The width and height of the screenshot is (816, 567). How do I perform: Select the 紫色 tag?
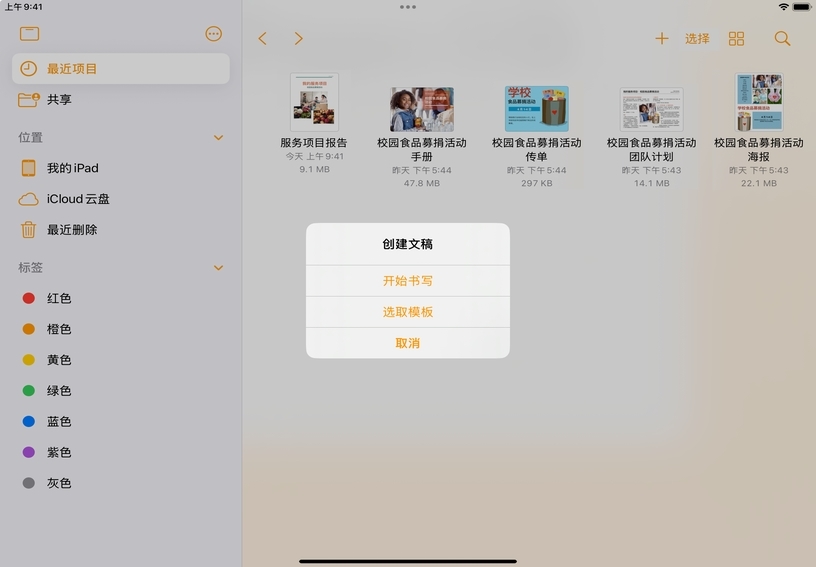point(59,453)
